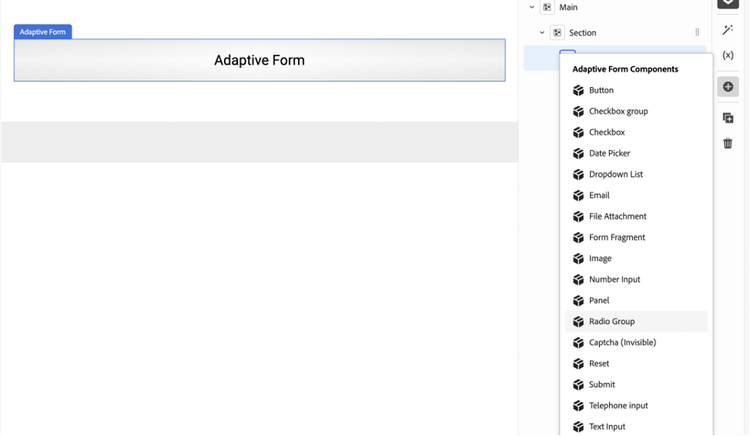The height and width of the screenshot is (436, 750).
Task: Select the Adaptive Form block in canvas
Action: click(x=259, y=60)
